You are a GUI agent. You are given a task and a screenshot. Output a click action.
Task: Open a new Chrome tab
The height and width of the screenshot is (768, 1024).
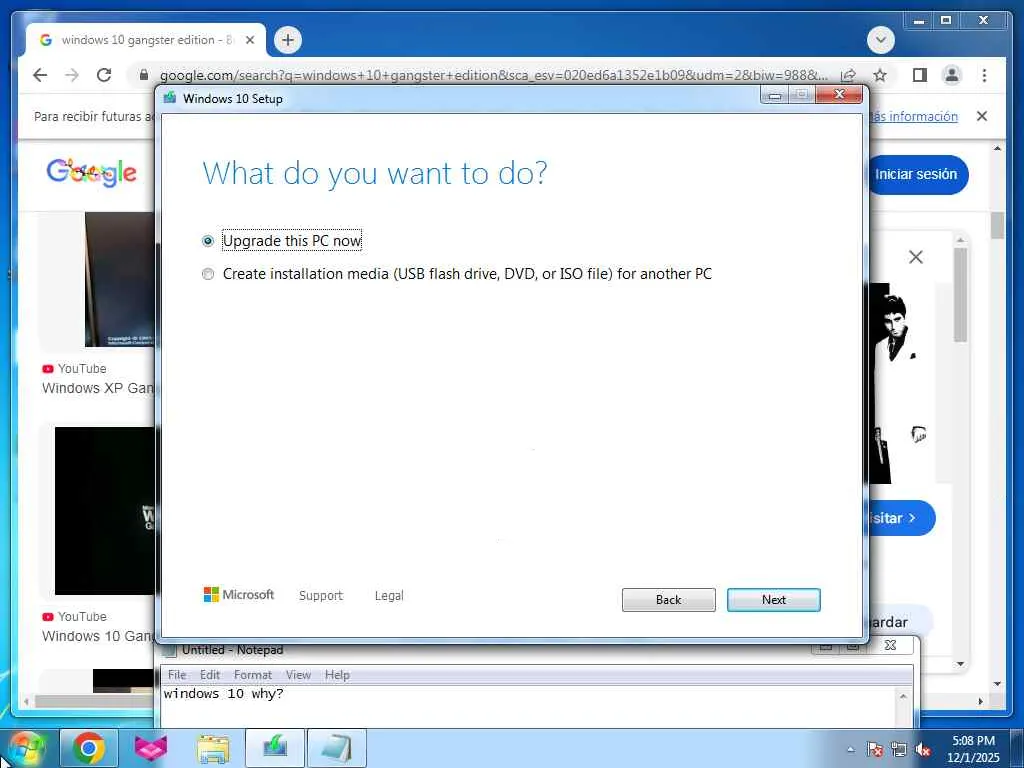287,40
